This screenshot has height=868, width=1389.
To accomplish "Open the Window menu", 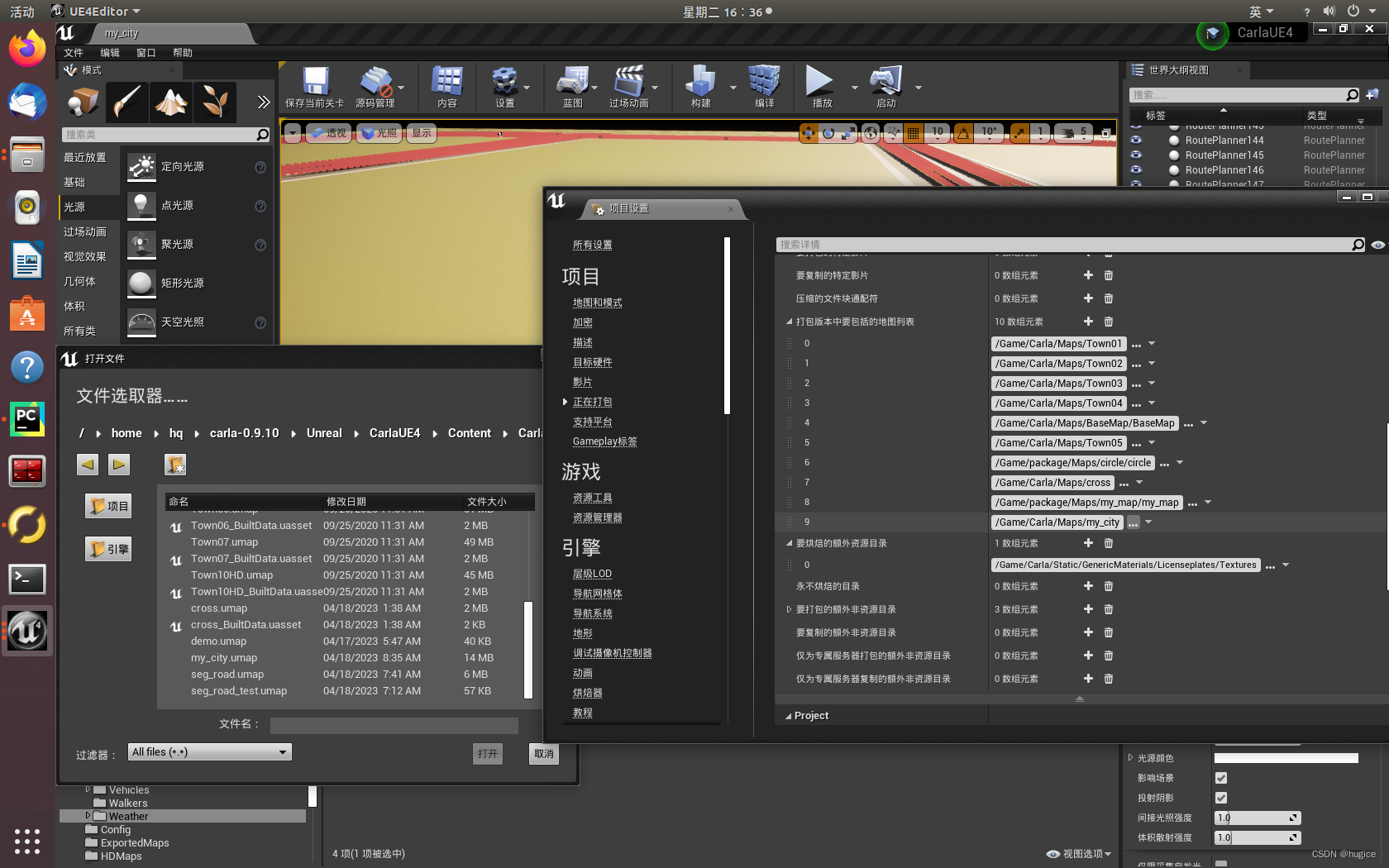I will pos(146,53).
